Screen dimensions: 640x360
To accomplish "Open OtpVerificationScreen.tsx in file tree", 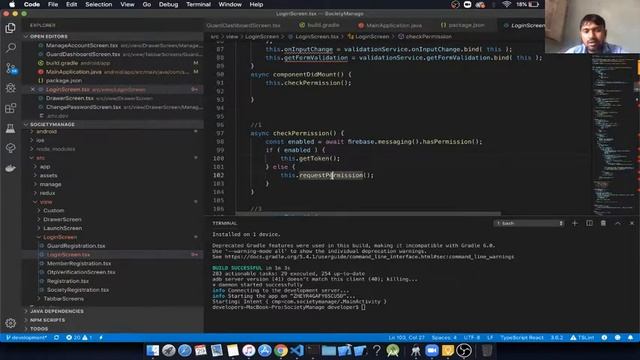I will click(x=81, y=272).
